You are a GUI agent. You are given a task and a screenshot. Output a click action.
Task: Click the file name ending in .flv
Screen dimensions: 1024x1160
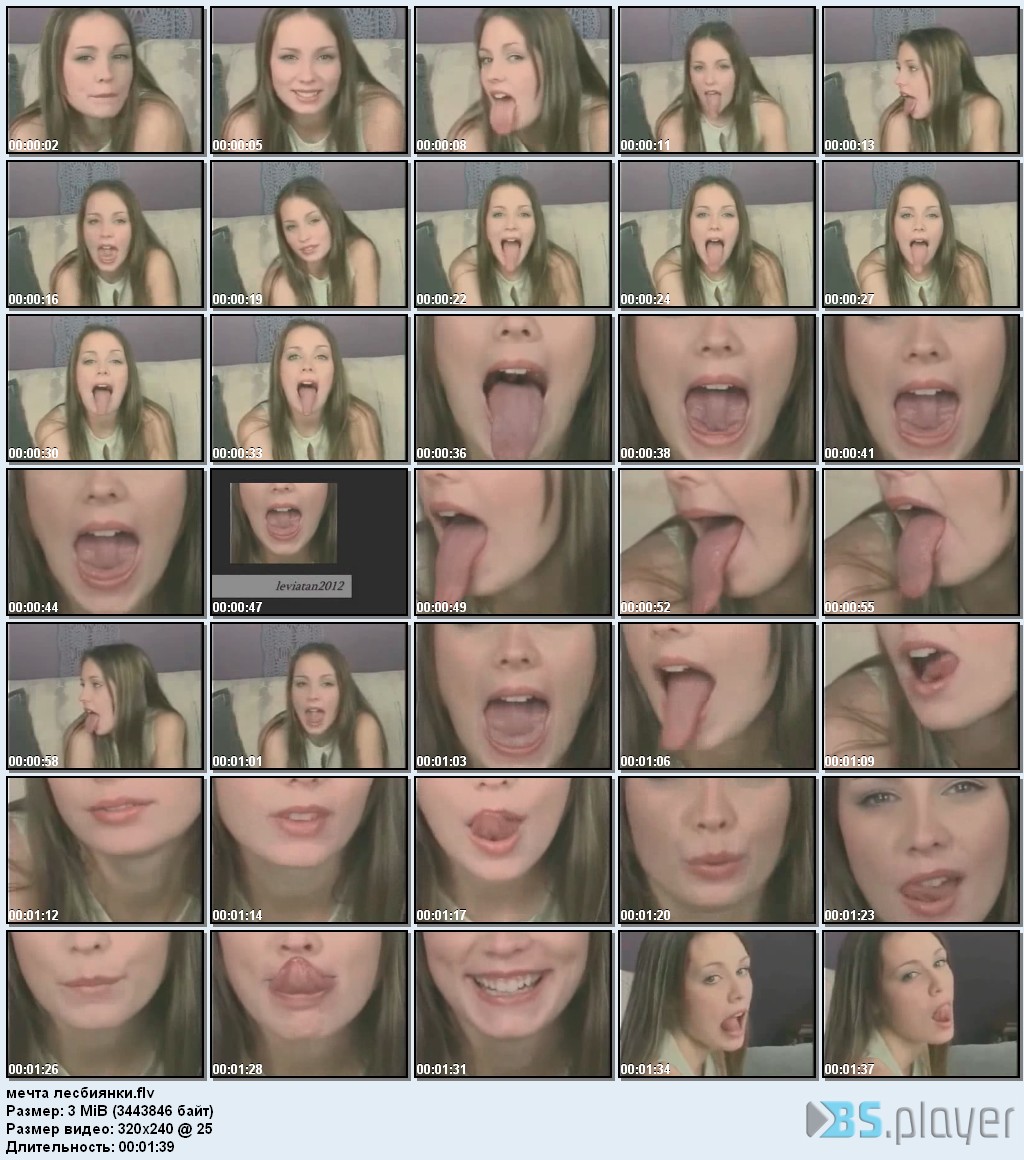81,1093
